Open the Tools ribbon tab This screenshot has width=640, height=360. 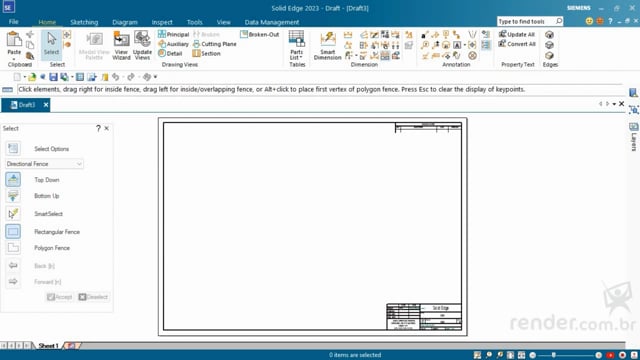point(195,22)
